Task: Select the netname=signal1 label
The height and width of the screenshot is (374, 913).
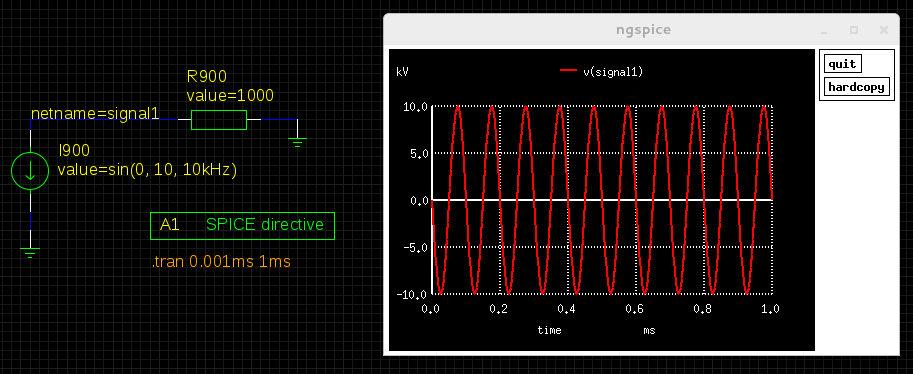Action: (95, 113)
